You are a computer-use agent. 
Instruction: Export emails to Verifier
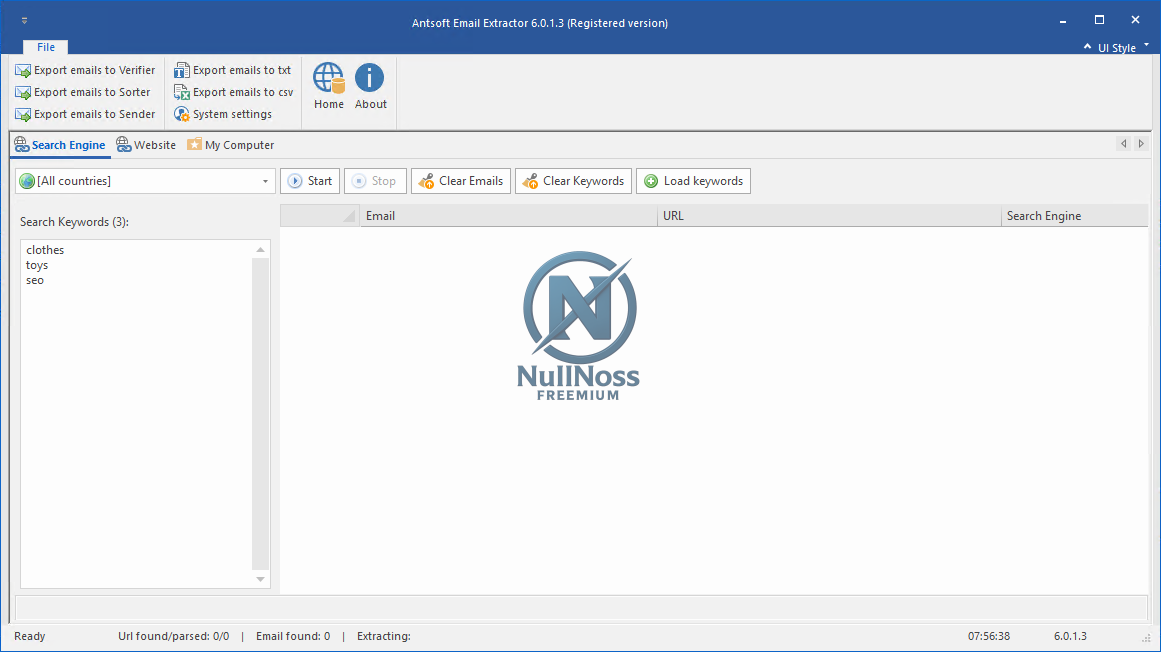[x=85, y=70]
